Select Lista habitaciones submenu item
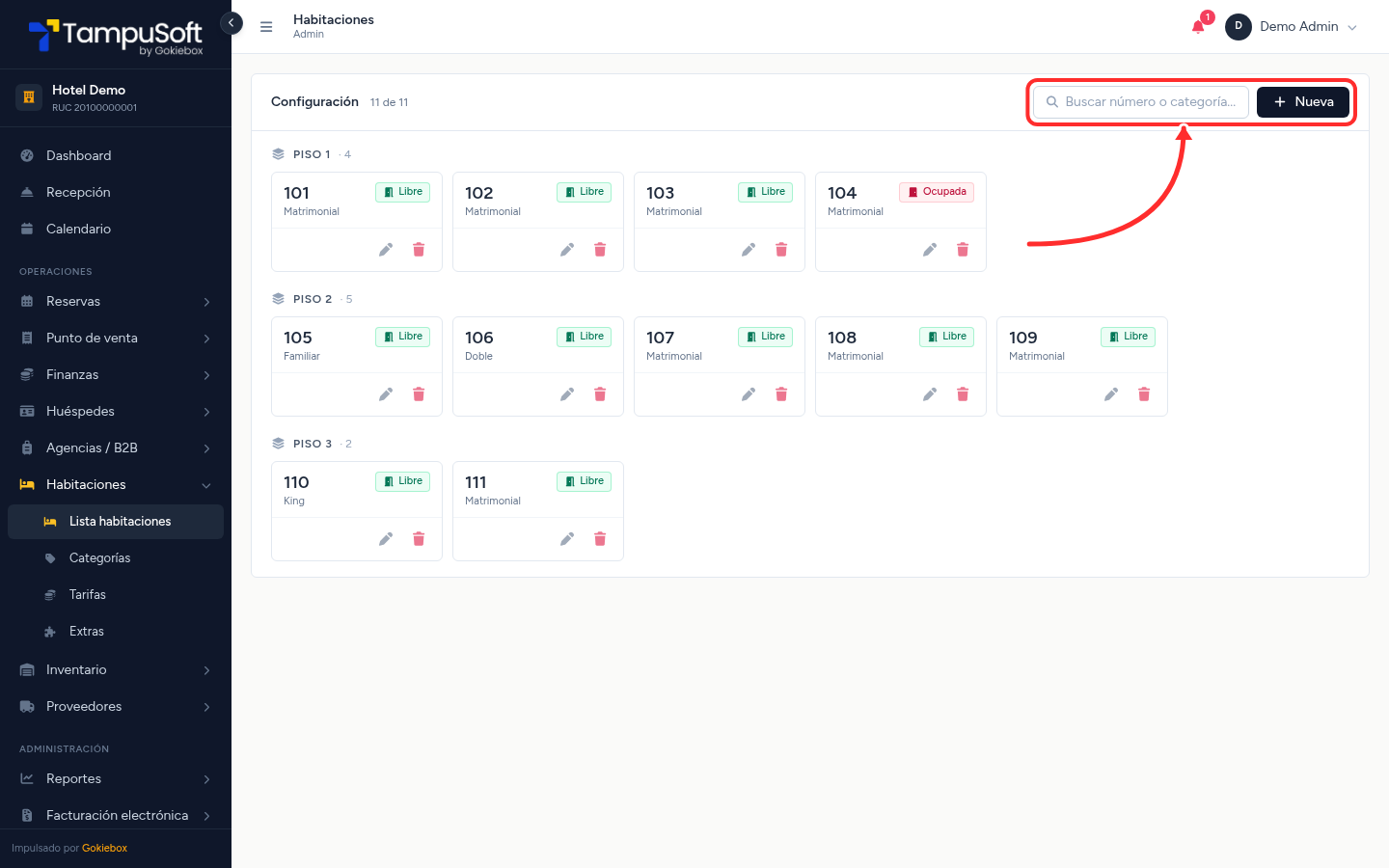Viewport: 1389px width, 868px height. click(x=116, y=522)
